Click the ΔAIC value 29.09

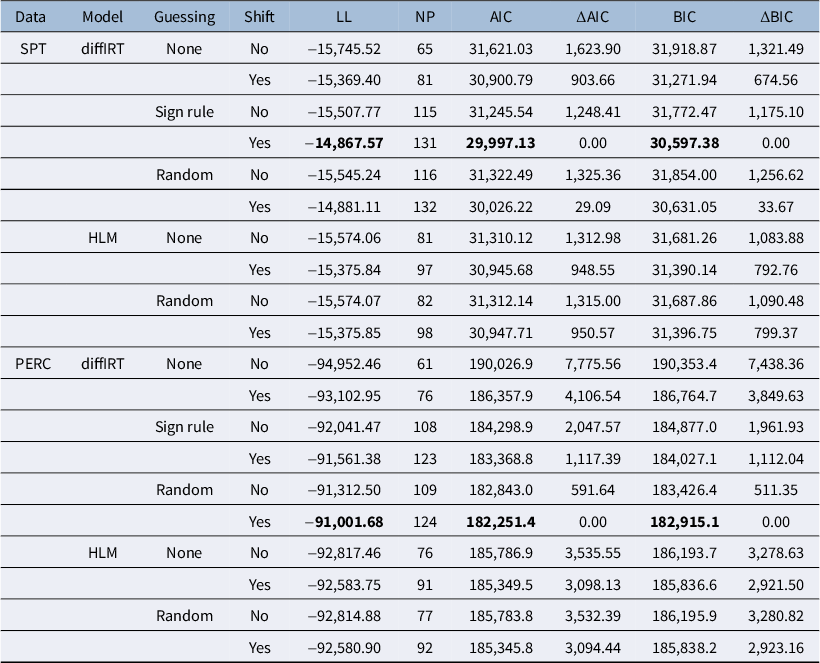tap(593, 207)
